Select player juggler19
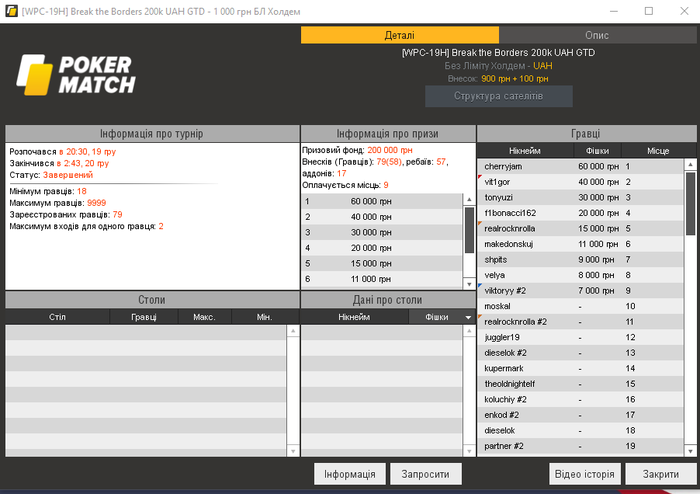700x494 pixels. point(580,337)
